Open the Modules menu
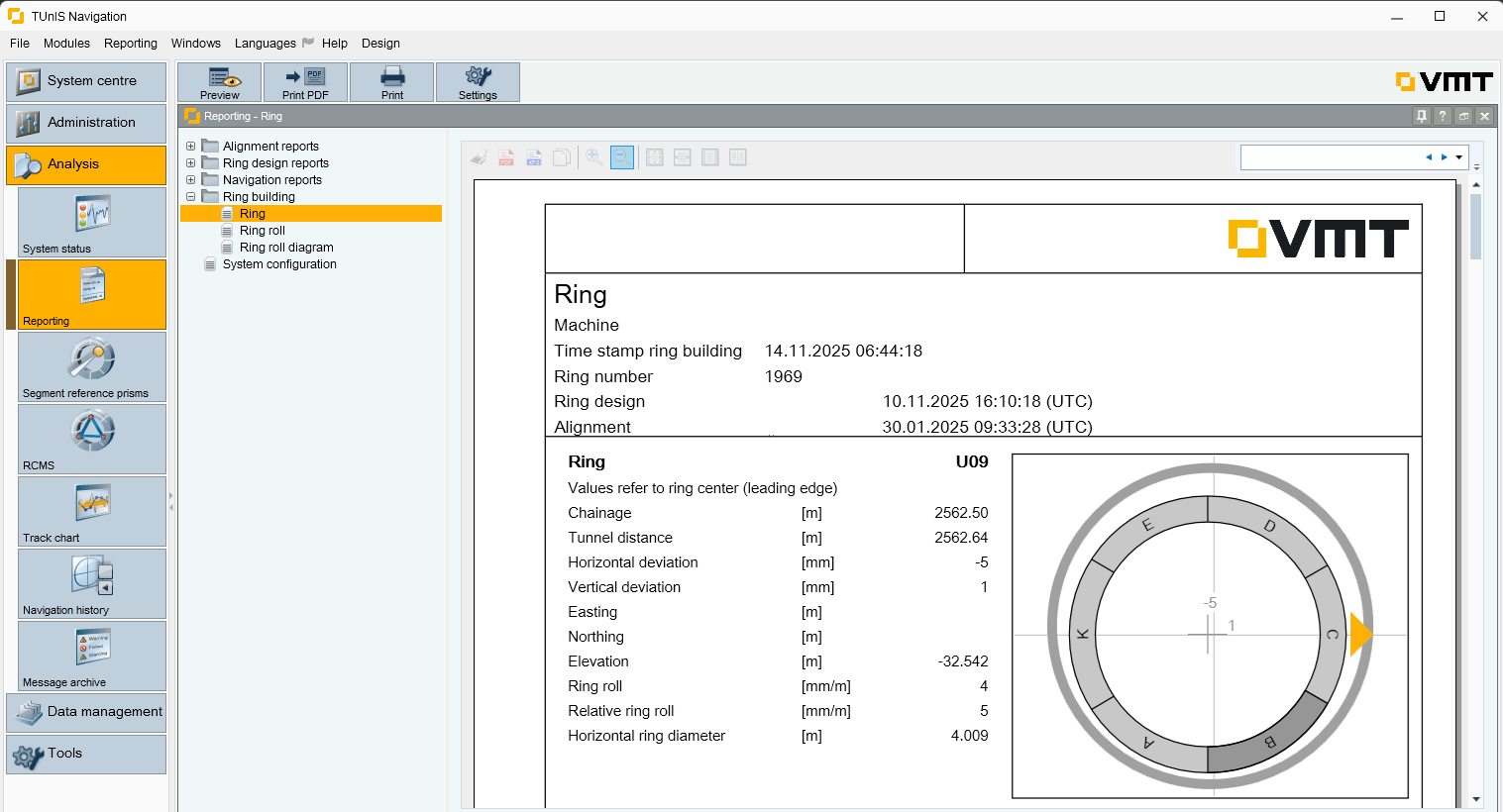The width and height of the screenshot is (1503, 812). coord(66,44)
